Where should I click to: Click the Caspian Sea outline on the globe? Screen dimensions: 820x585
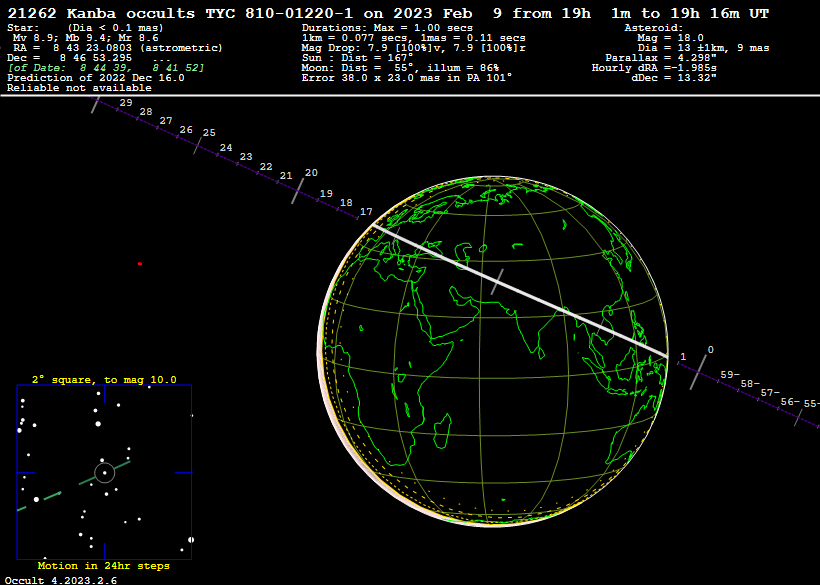pos(463,257)
